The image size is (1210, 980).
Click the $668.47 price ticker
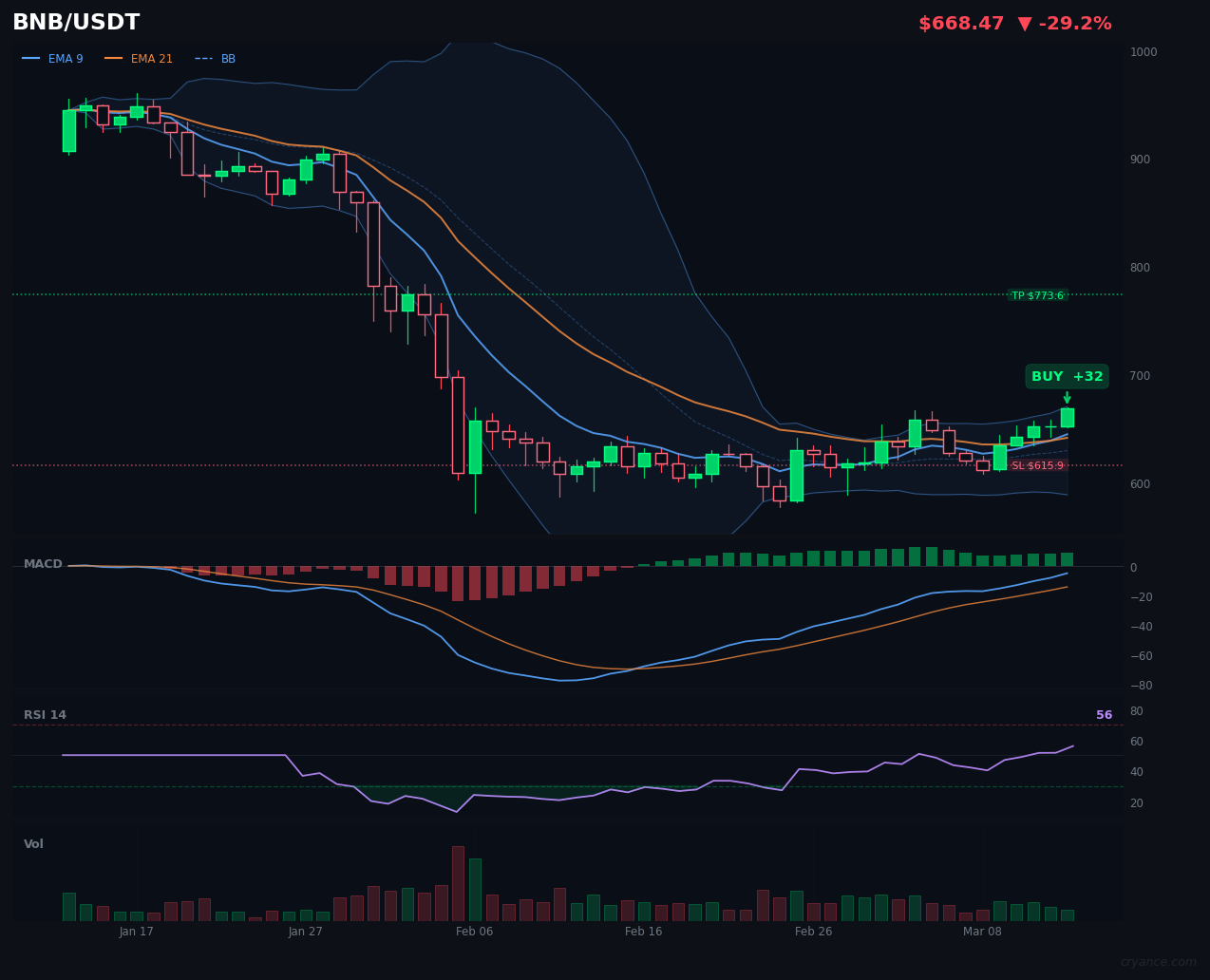point(961,23)
